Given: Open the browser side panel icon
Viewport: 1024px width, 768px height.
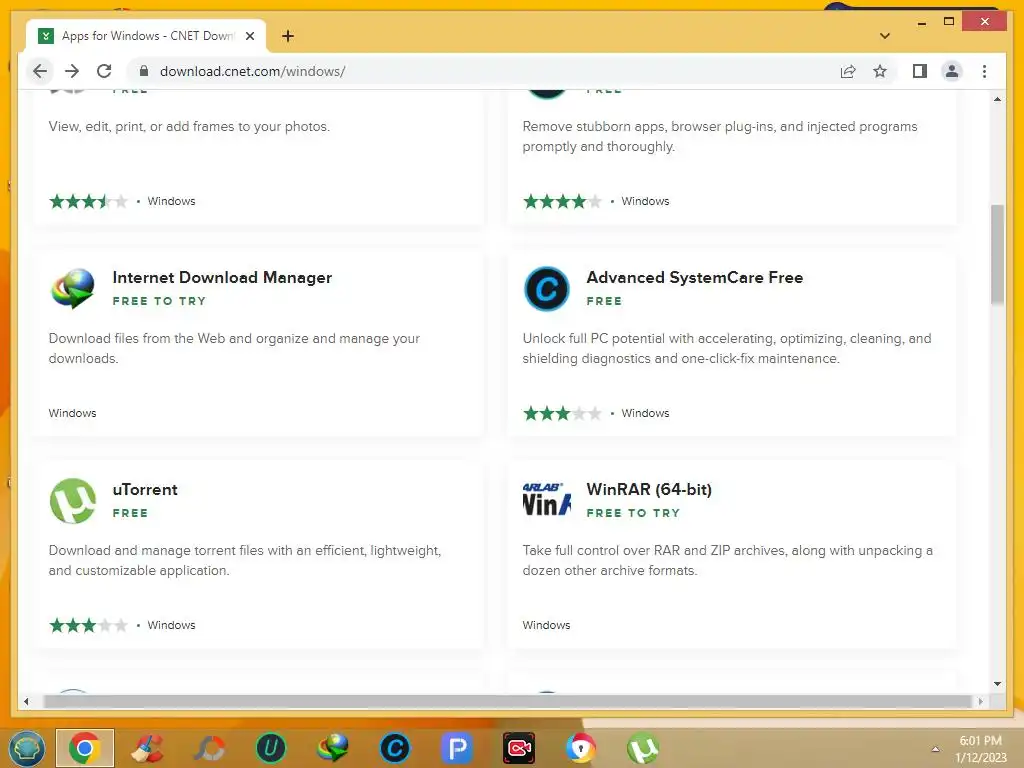Looking at the screenshot, I should pyautogui.click(x=920, y=71).
